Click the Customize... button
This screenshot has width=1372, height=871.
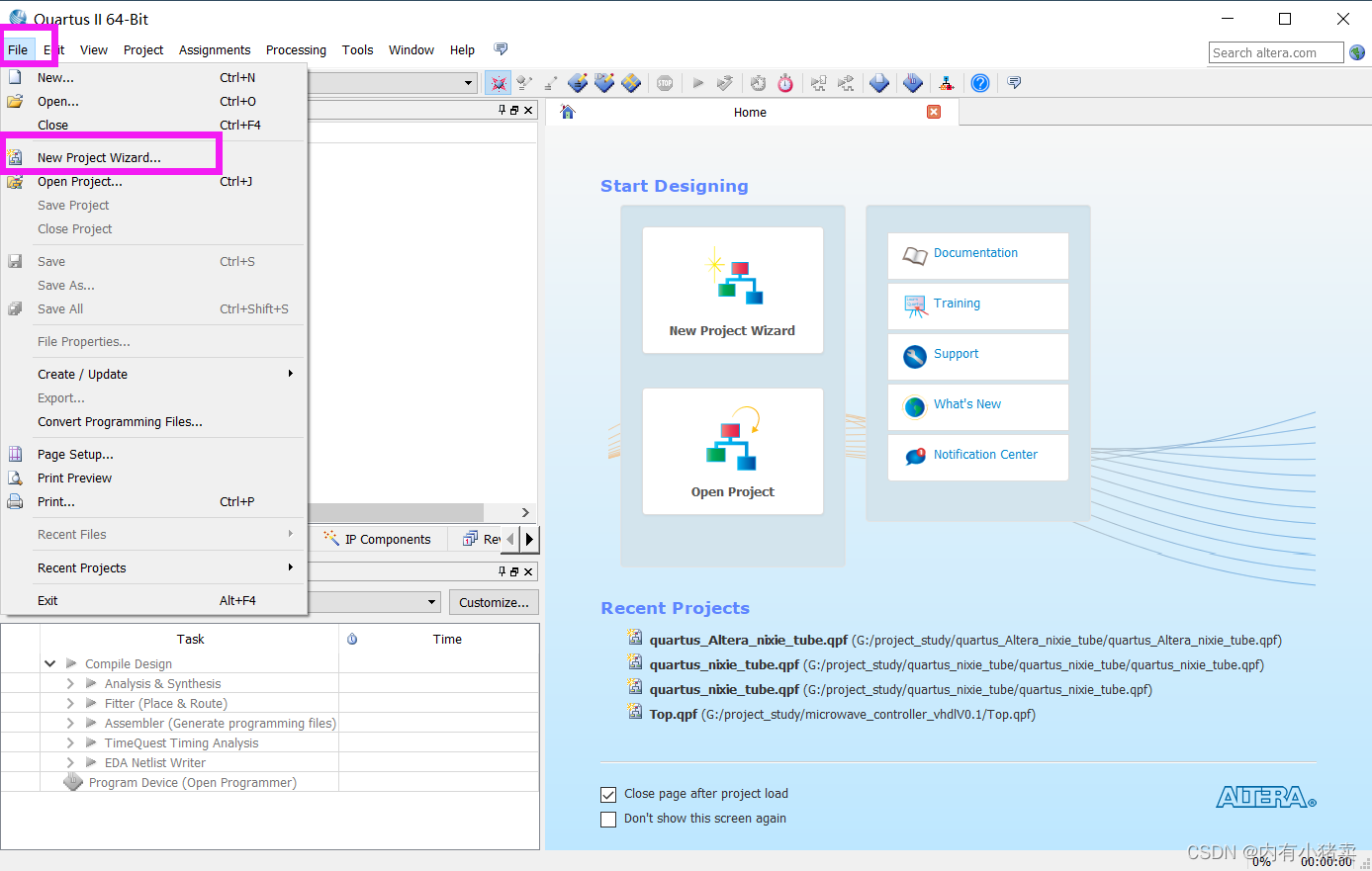(x=494, y=602)
